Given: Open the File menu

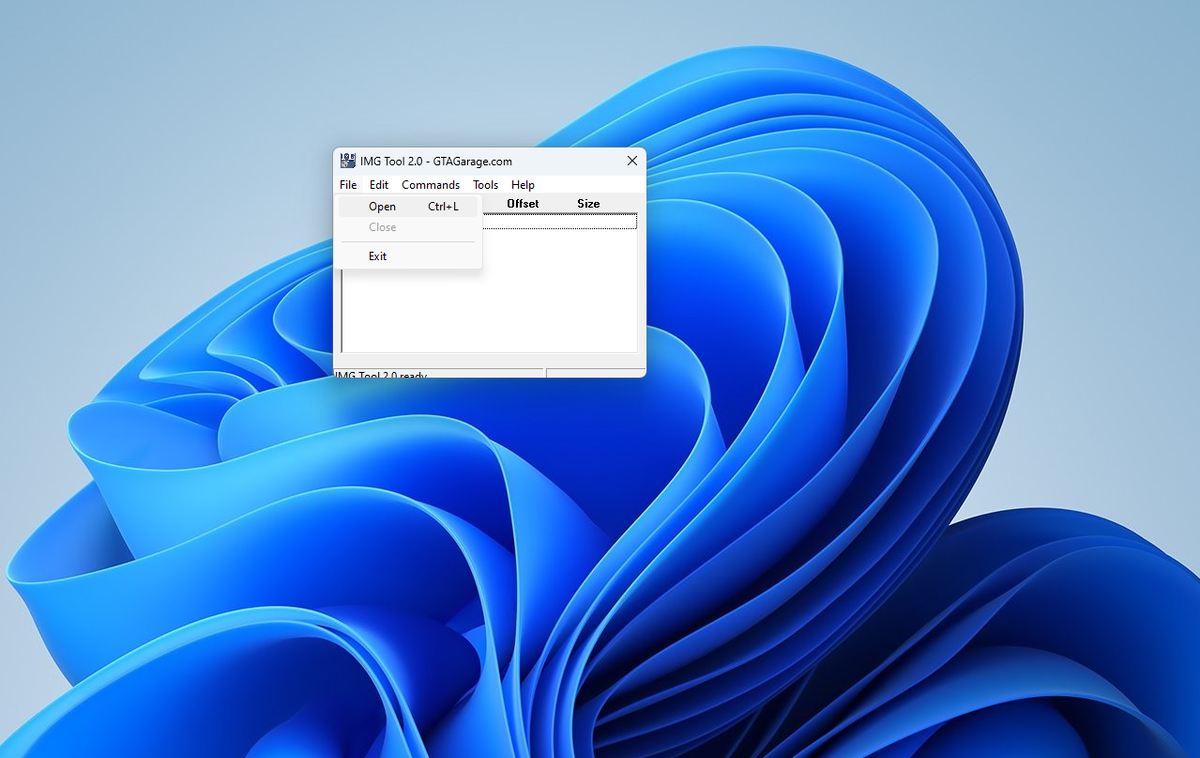Looking at the screenshot, I should point(348,185).
